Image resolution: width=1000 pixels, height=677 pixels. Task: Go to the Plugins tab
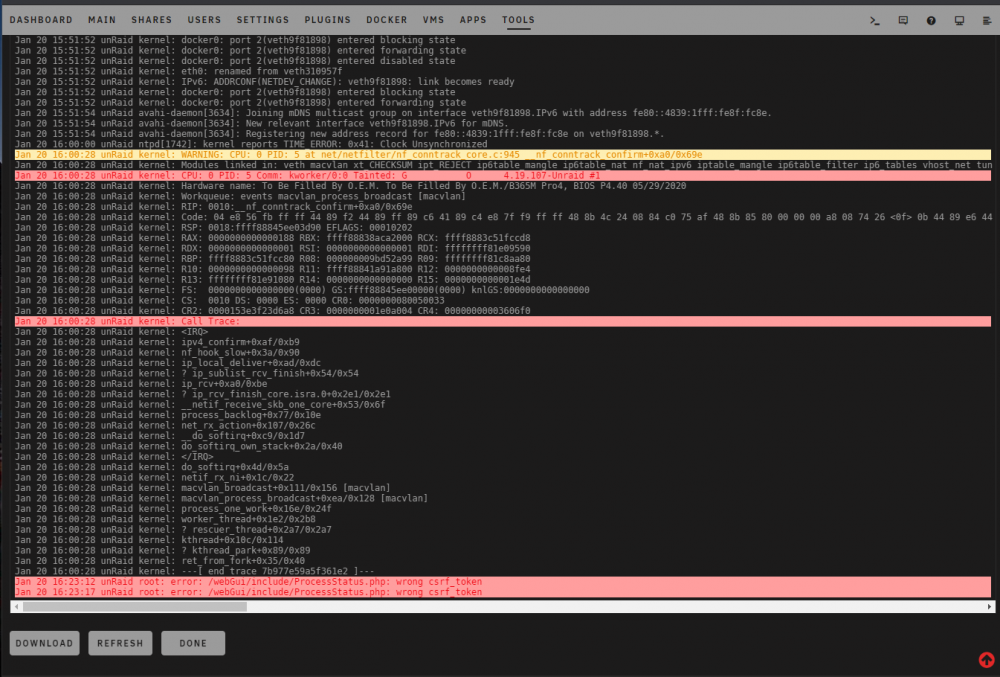[328, 20]
